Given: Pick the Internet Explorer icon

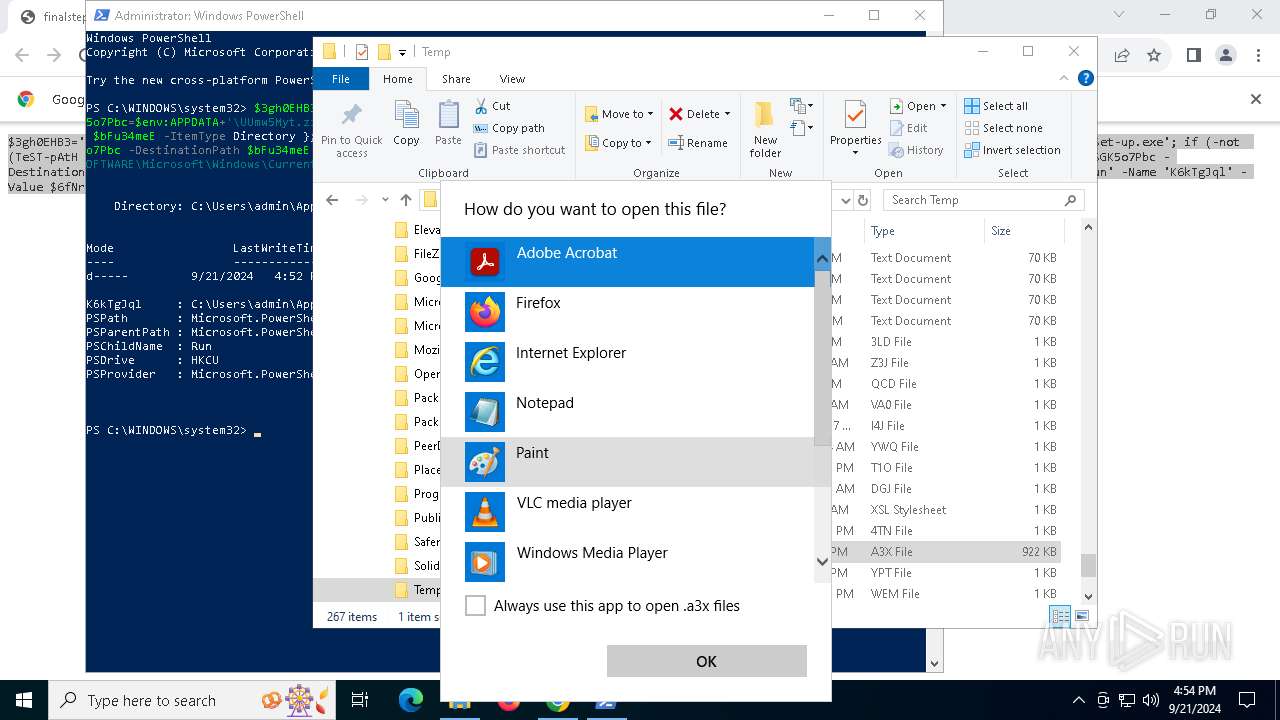Looking at the screenshot, I should 485,362.
